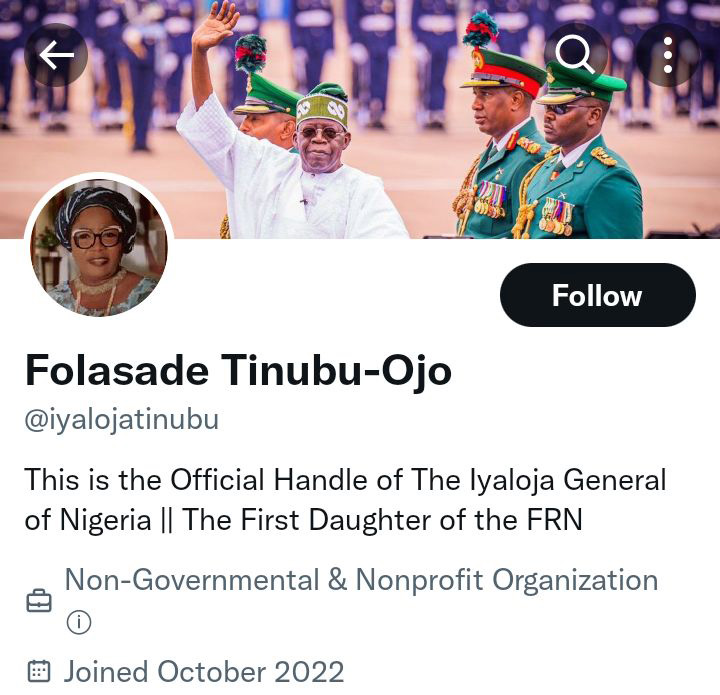
Task: Click the calendar icon beside the join date
Action: (38, 671)
